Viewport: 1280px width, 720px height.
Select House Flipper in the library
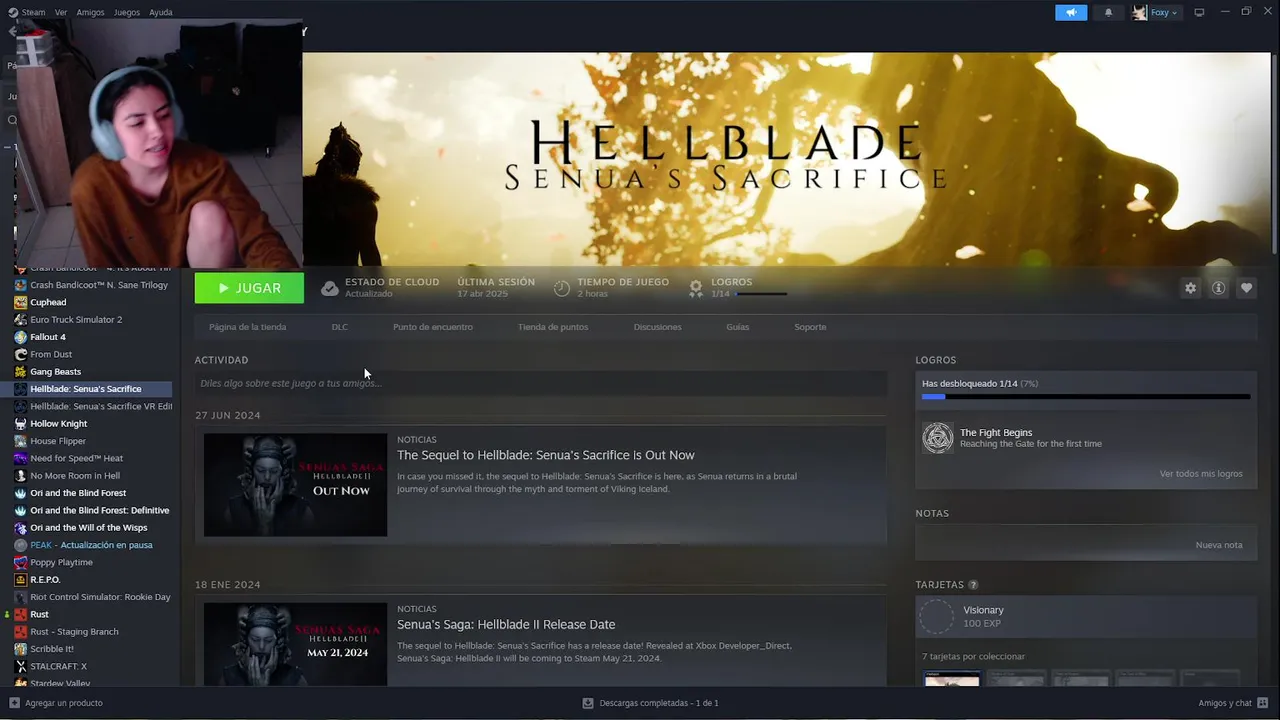58,441
